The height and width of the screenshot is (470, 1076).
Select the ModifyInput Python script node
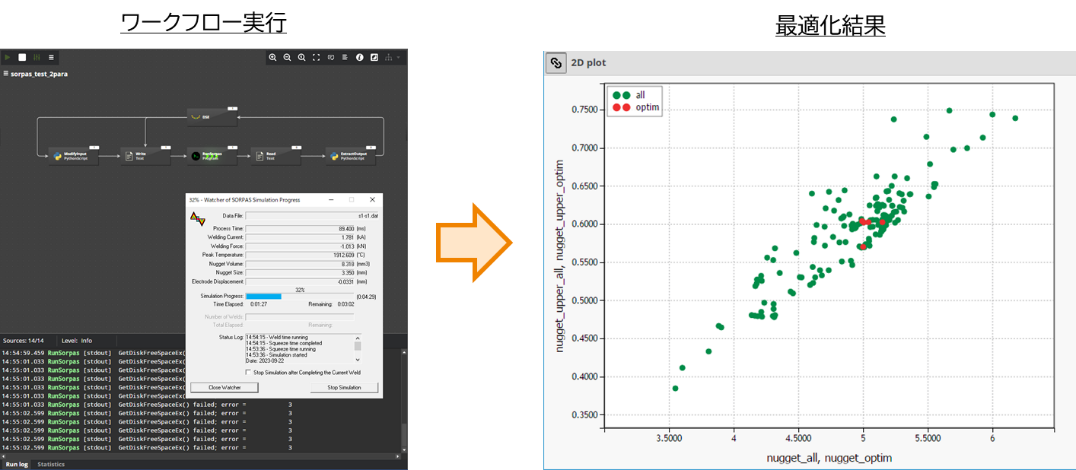click(x=73, y=155)
